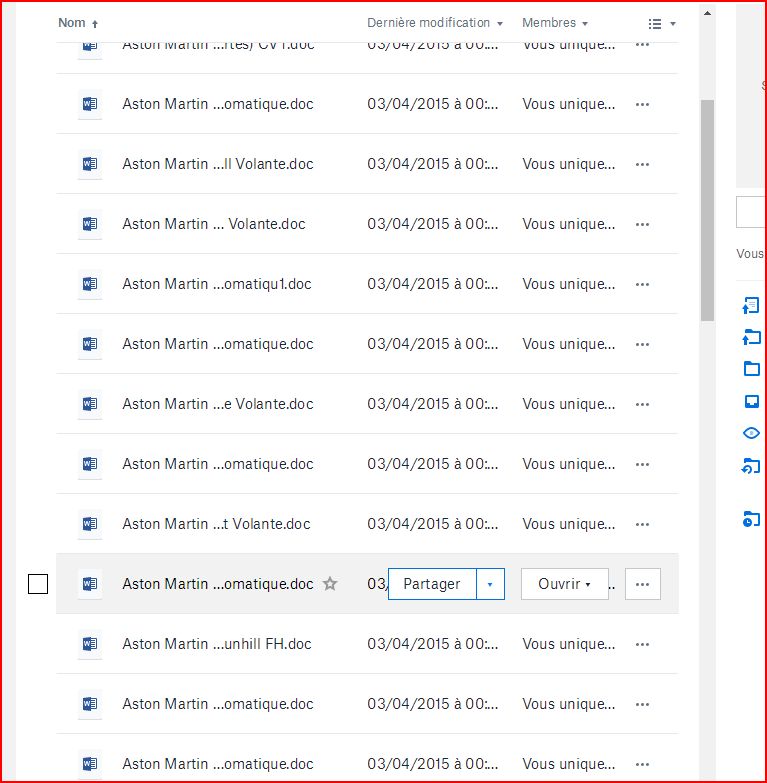767x783 pixels.
Task: Open 'Aston Martin ...t Volante.doc'
Action: click(216, 523)
